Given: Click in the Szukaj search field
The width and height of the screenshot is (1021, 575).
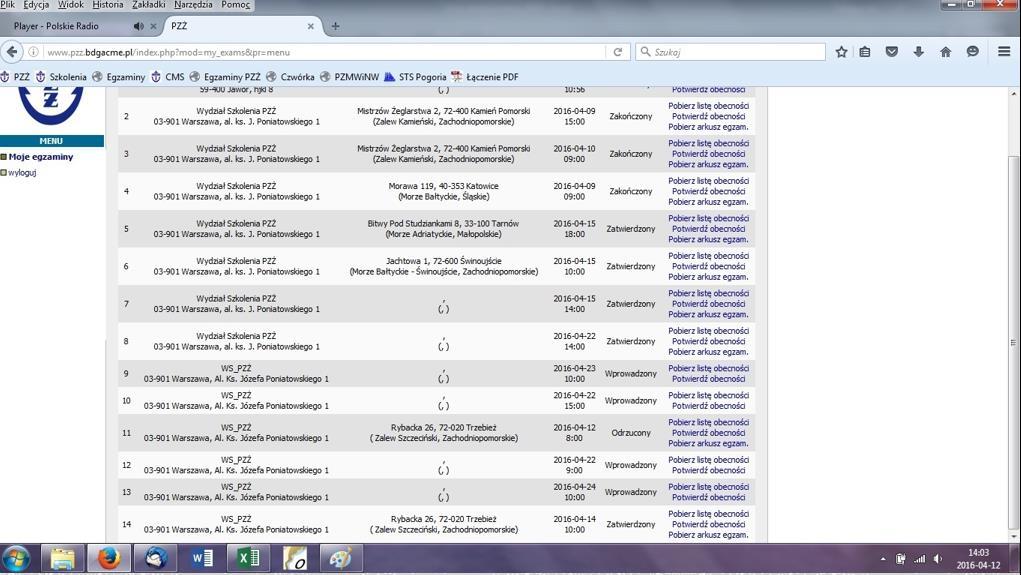Looking at the screenshot, I should (731, 52).
